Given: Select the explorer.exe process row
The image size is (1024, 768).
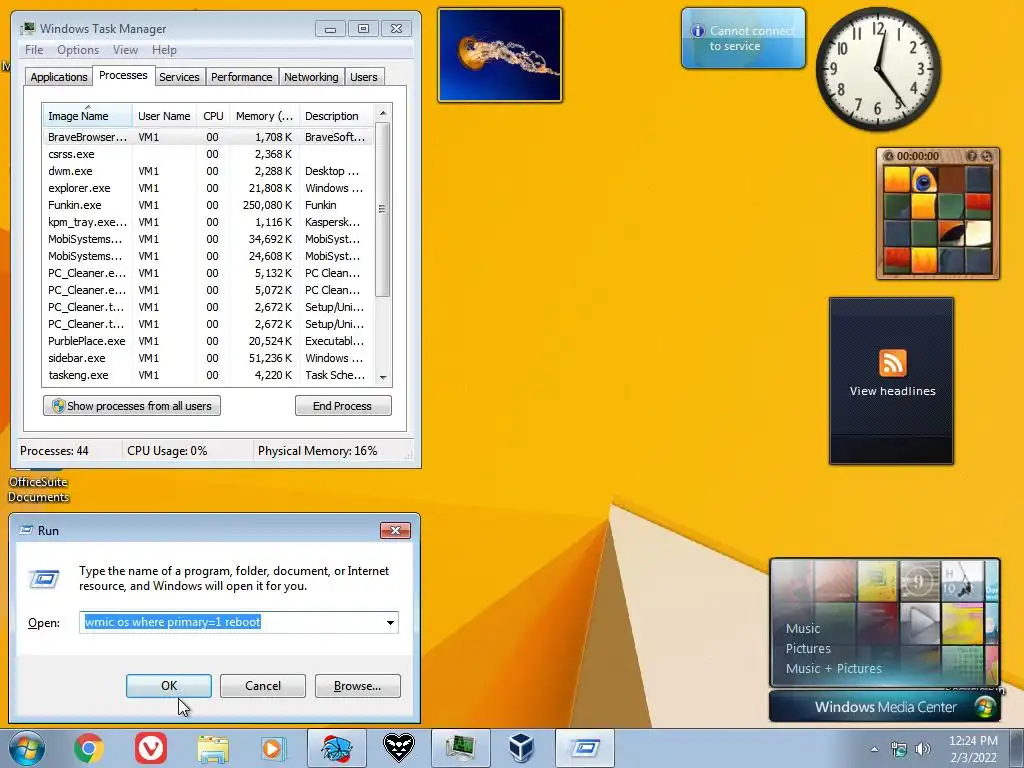Looking at the screenshot, I should coord(208,188).
